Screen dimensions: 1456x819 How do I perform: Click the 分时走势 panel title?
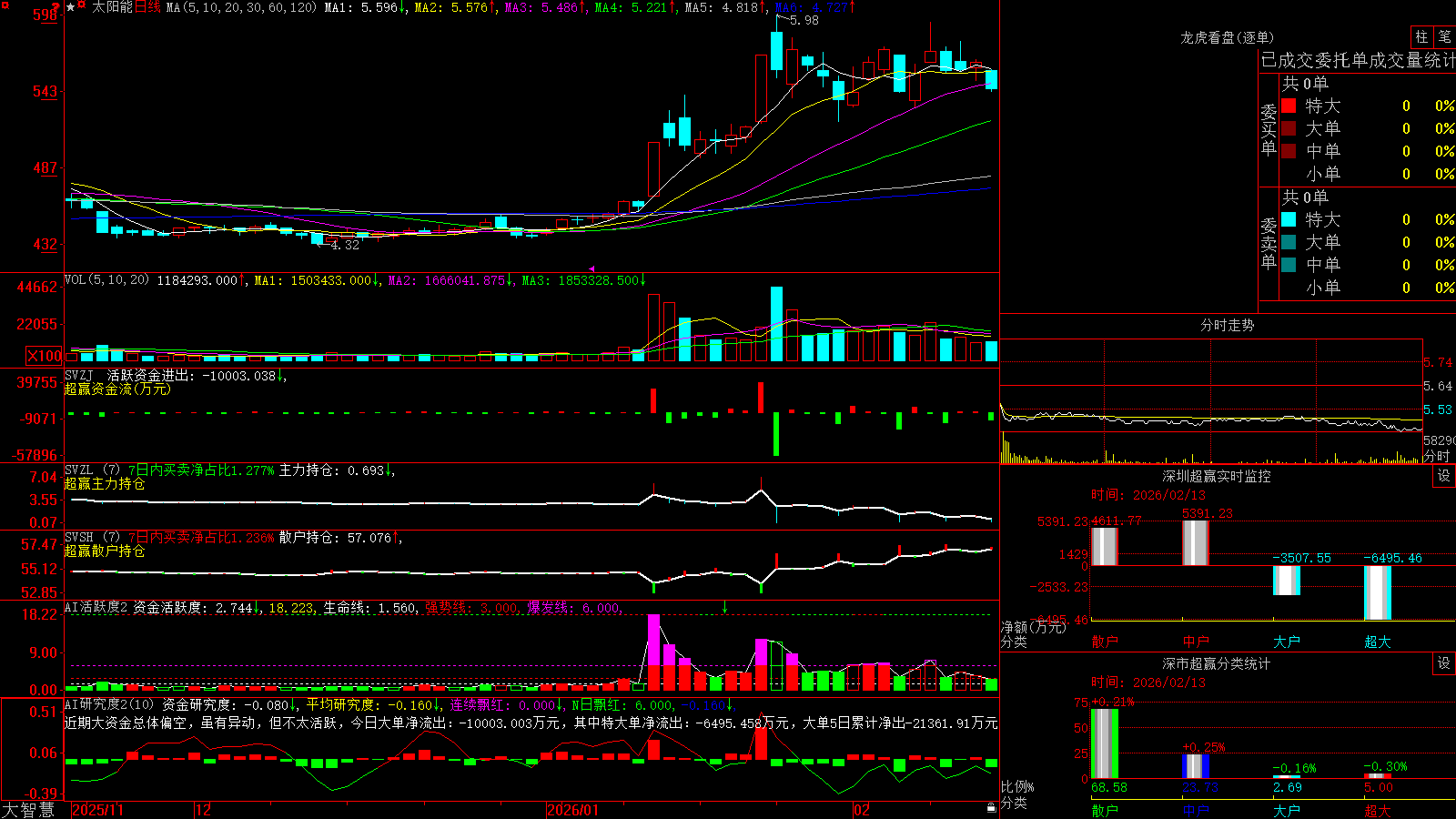tap(1227, 325)
